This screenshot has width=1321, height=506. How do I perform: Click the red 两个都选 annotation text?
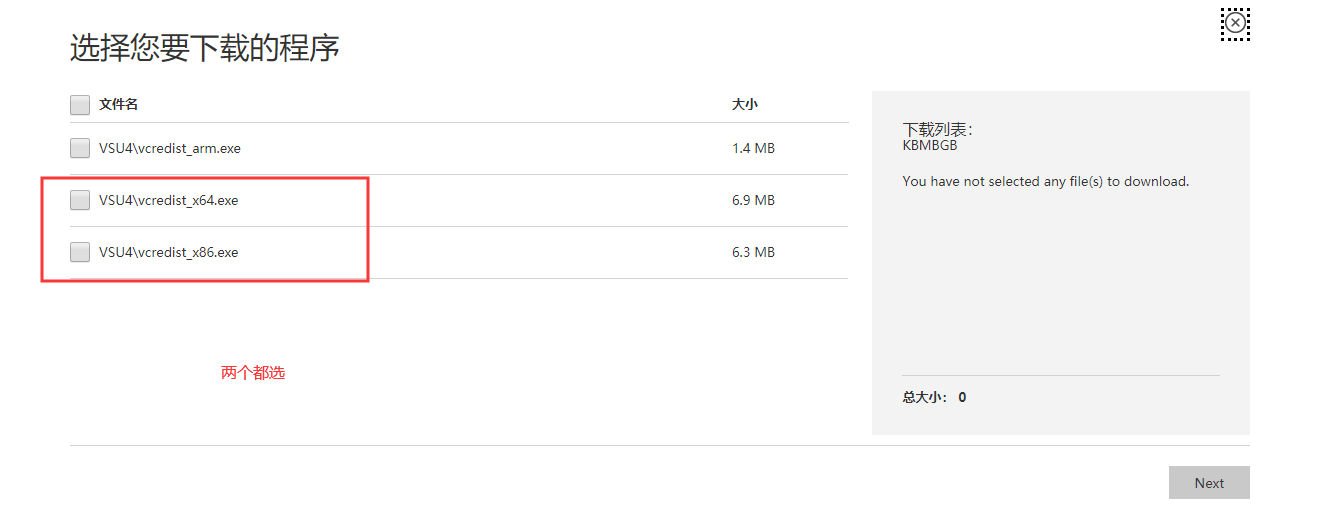coord(253,373)
